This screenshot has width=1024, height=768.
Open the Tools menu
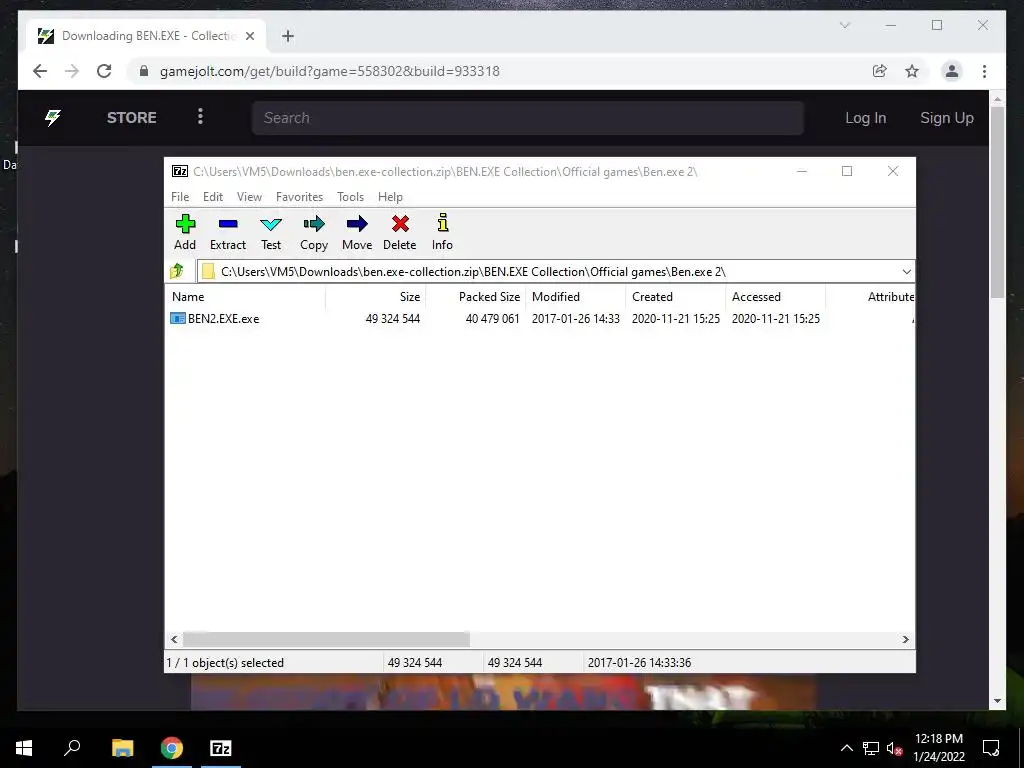click(x=351, y=197)
